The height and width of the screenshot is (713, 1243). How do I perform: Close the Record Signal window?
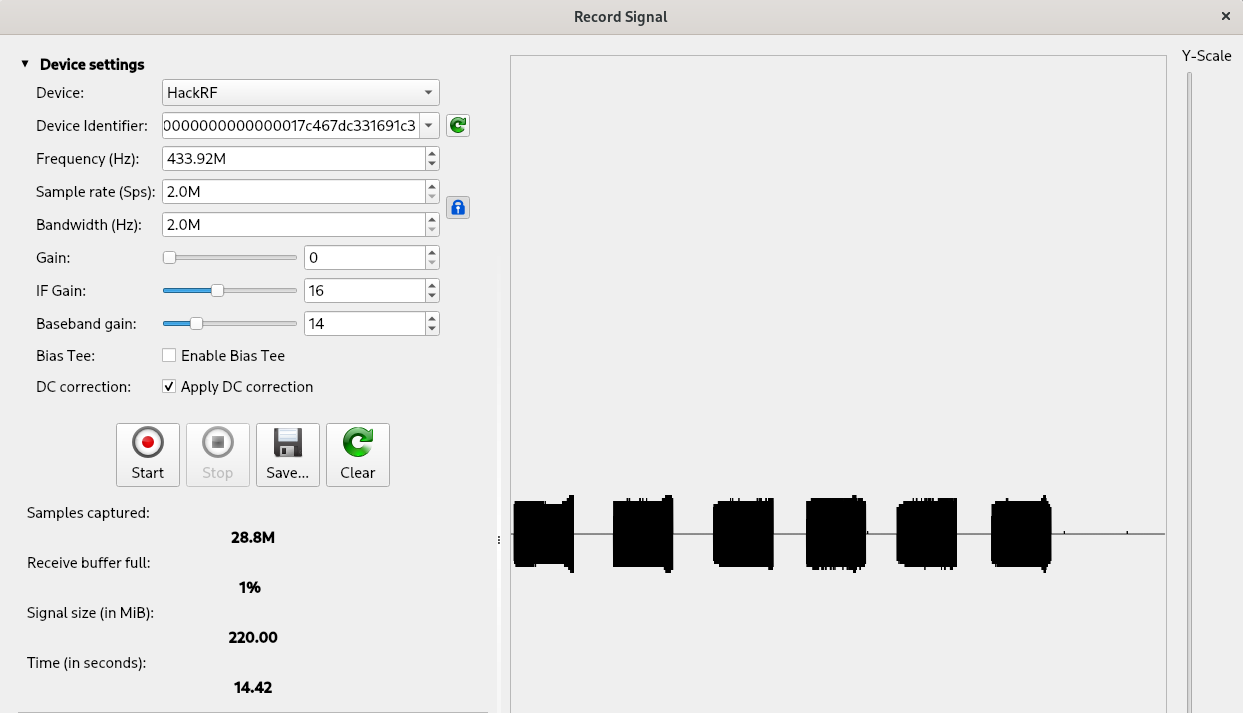click(x=1226, y=16)
